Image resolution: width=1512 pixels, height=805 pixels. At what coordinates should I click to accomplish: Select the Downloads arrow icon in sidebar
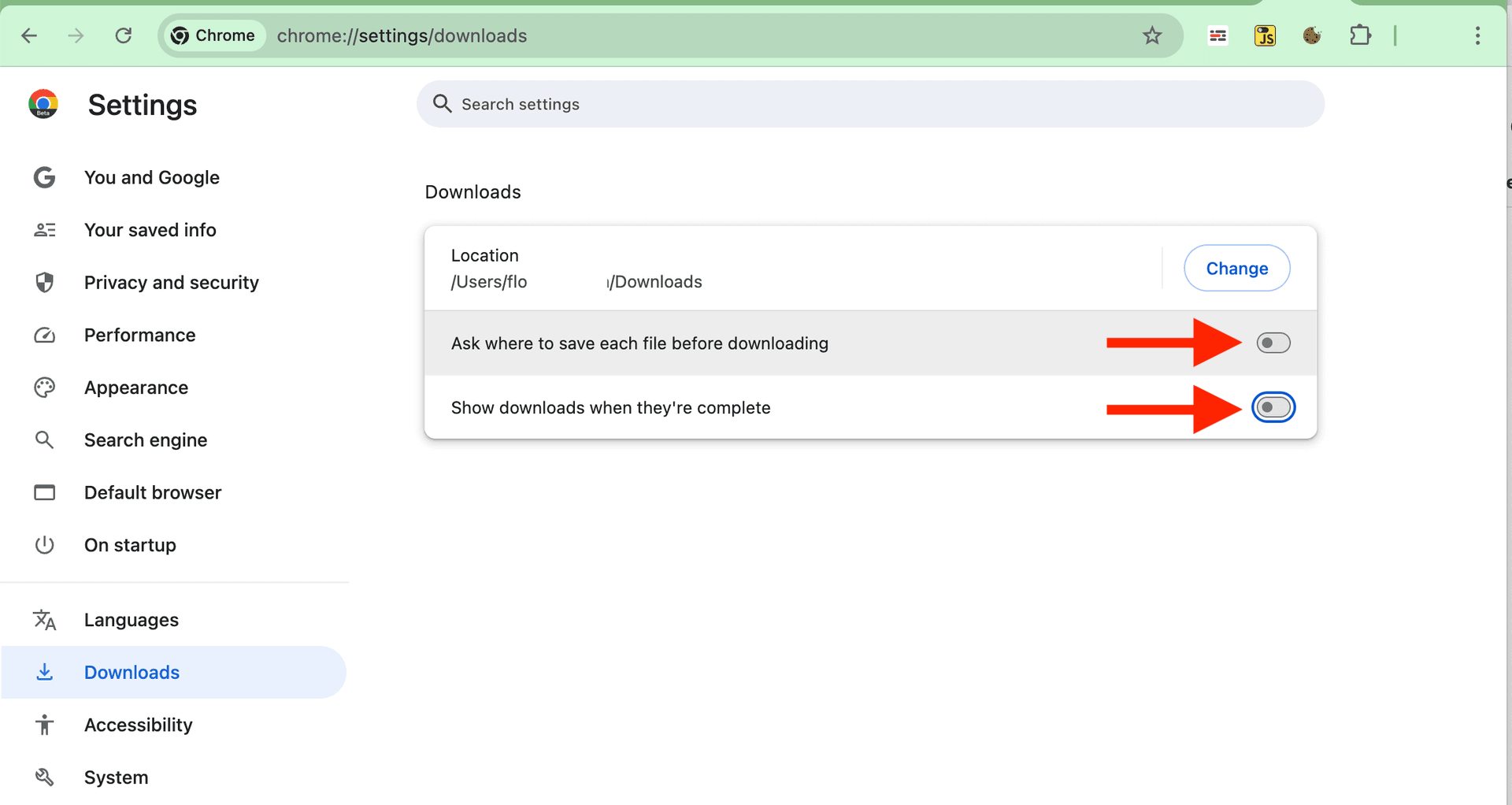44,672
